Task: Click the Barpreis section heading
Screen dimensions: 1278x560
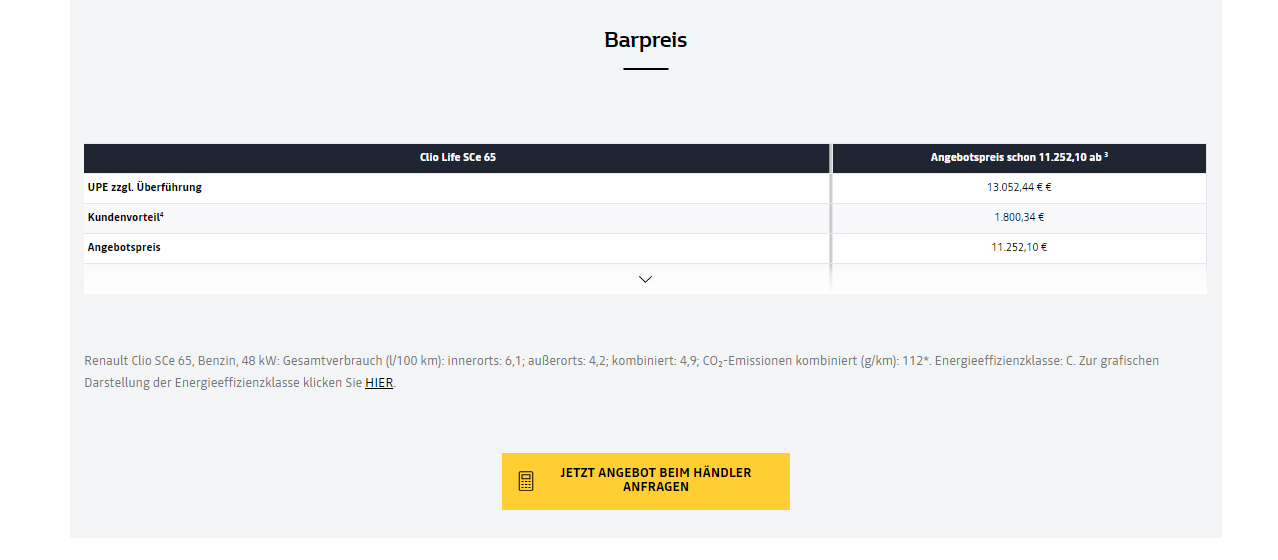Action: coord(646,40)
